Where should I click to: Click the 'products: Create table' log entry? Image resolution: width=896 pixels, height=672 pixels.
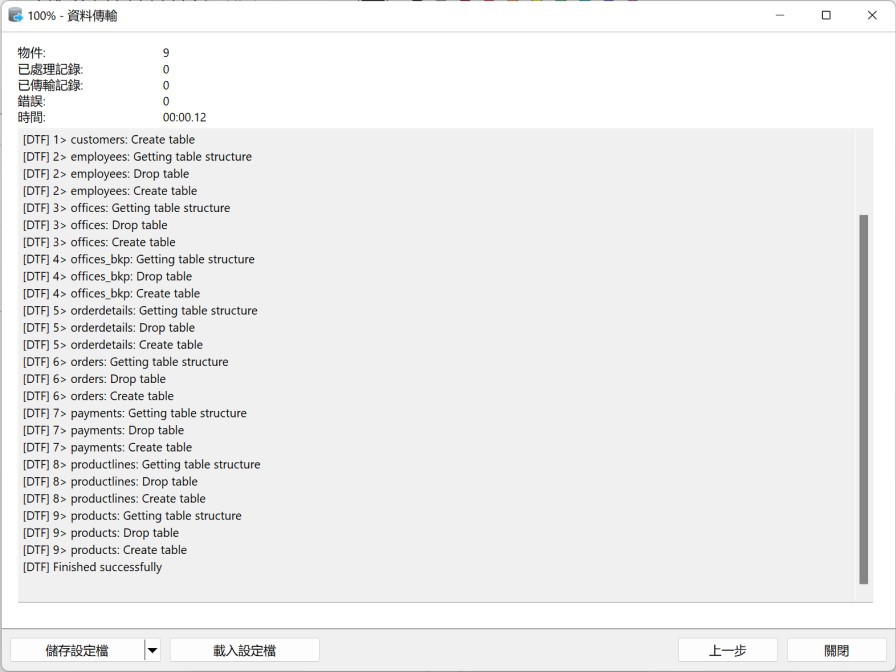click(x=105, y=550)
